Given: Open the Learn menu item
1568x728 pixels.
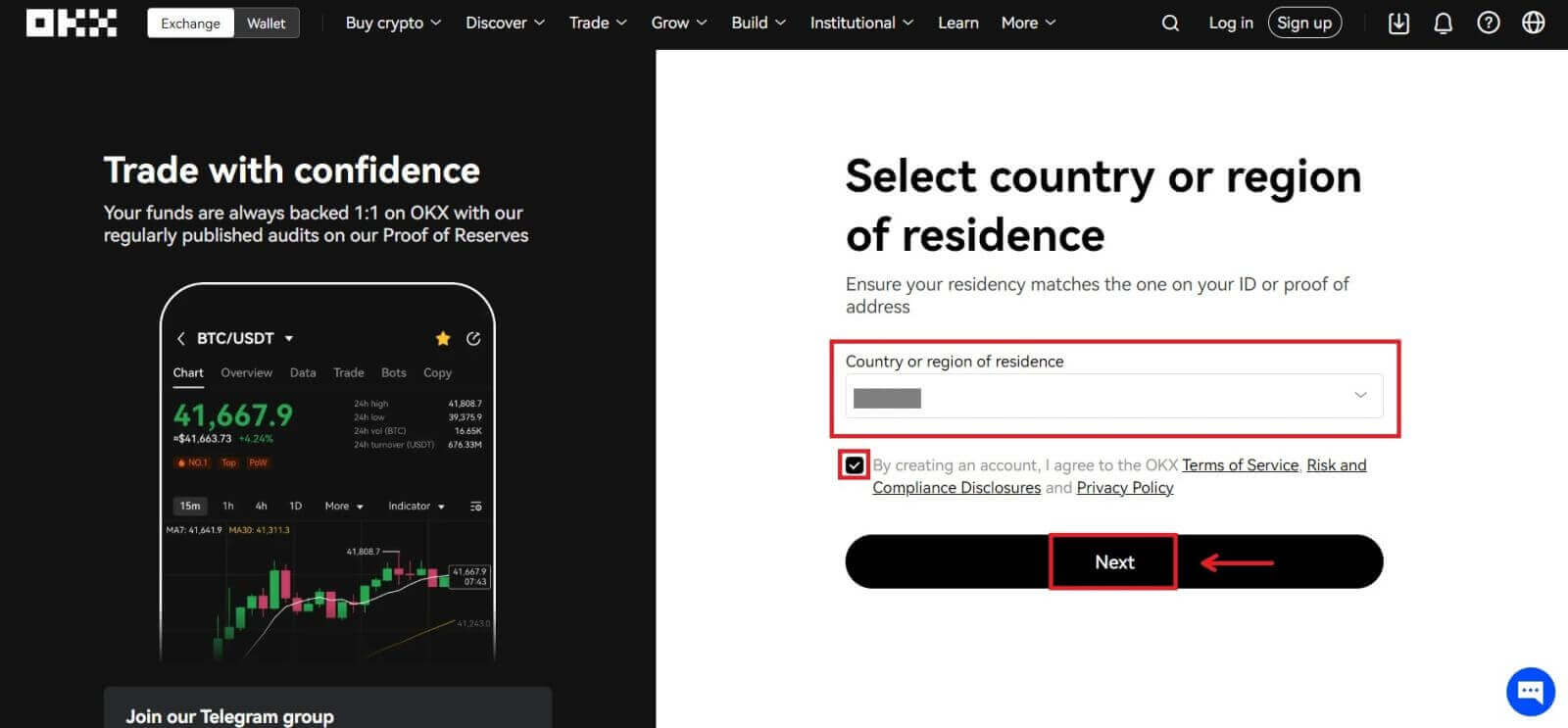Looking at the screenshot, I should tap(957, 23).
